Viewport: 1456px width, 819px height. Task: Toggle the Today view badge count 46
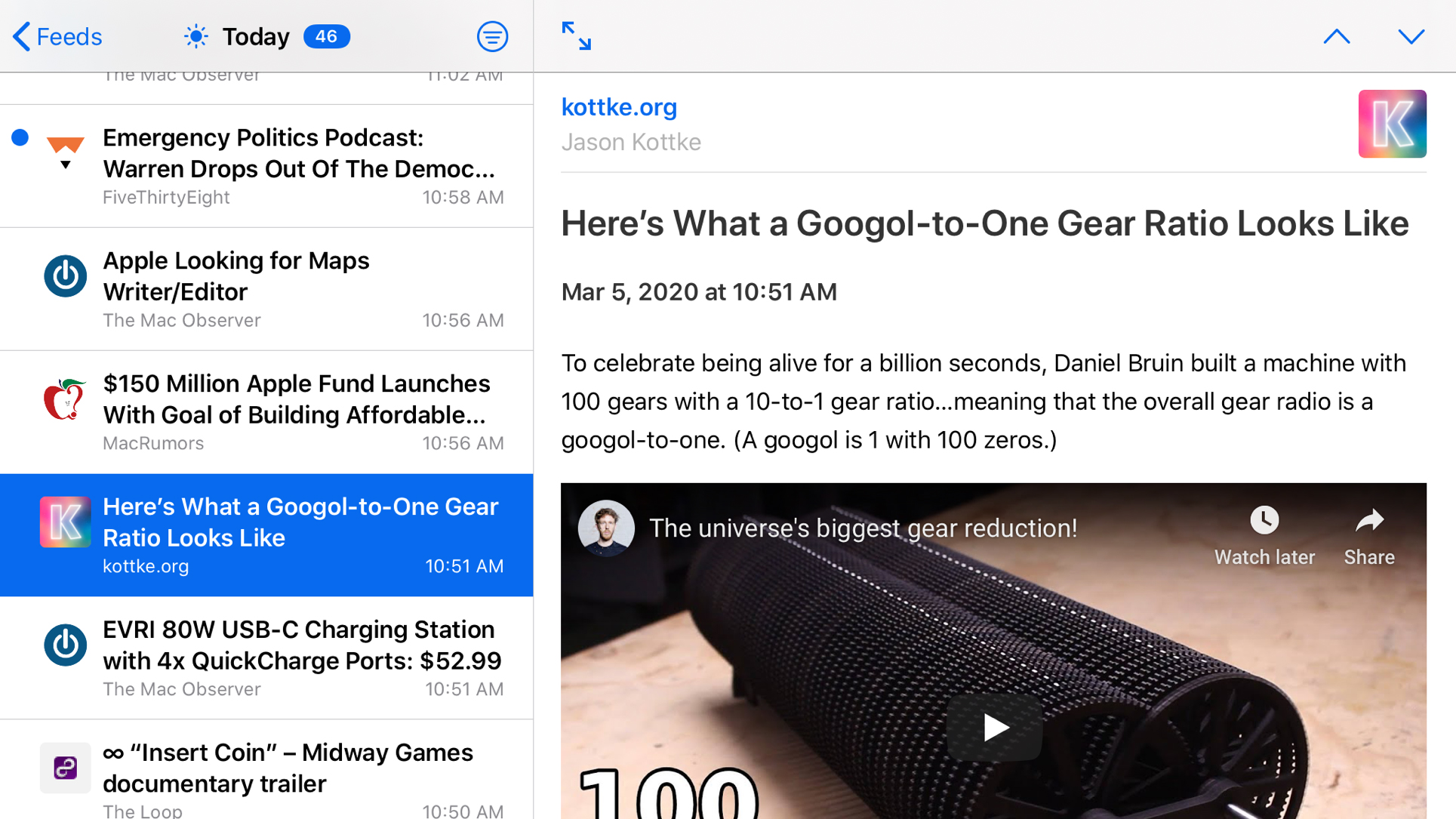(x=327, y=36)
